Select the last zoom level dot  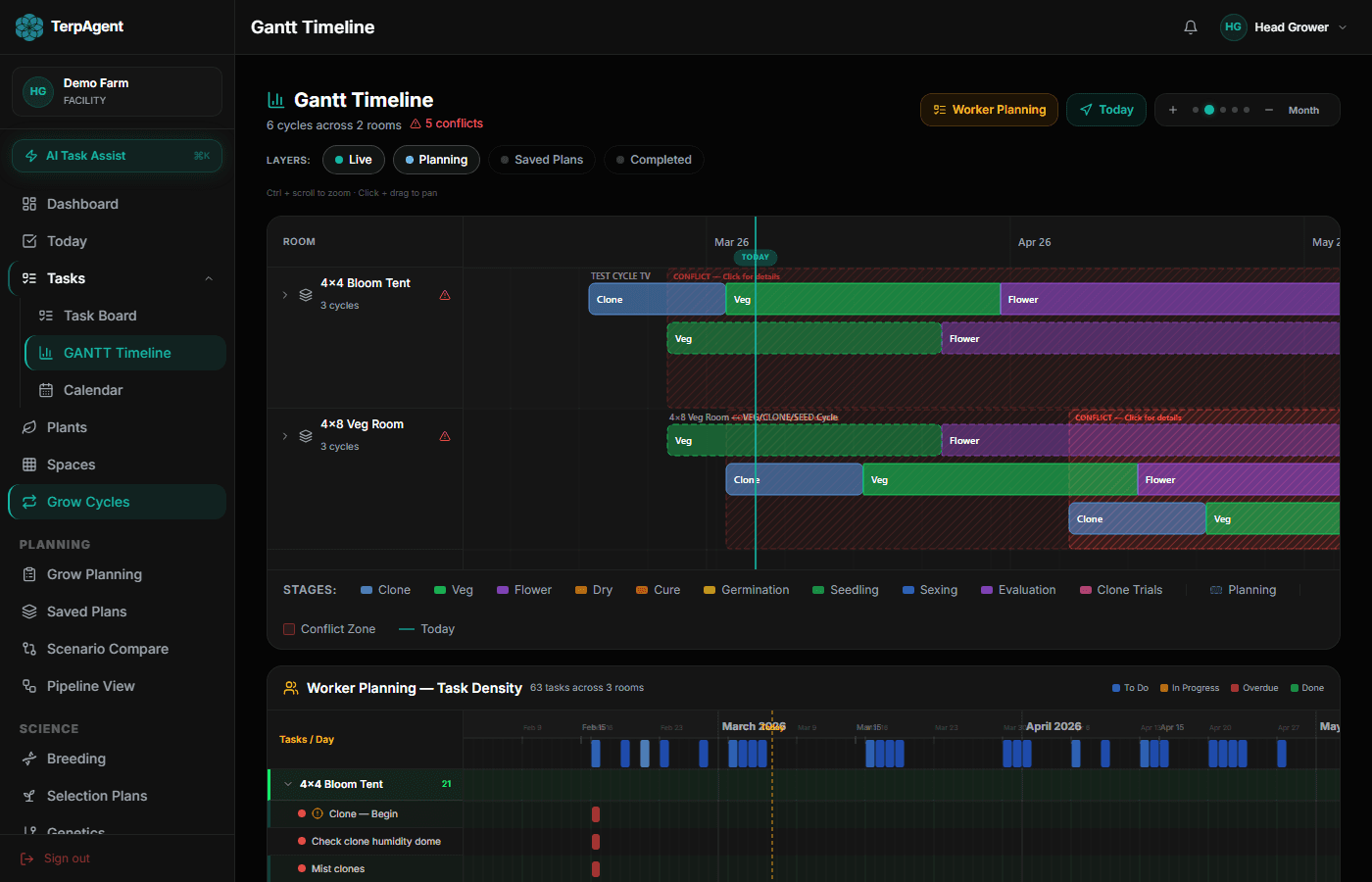click(x=1247, y=110)
